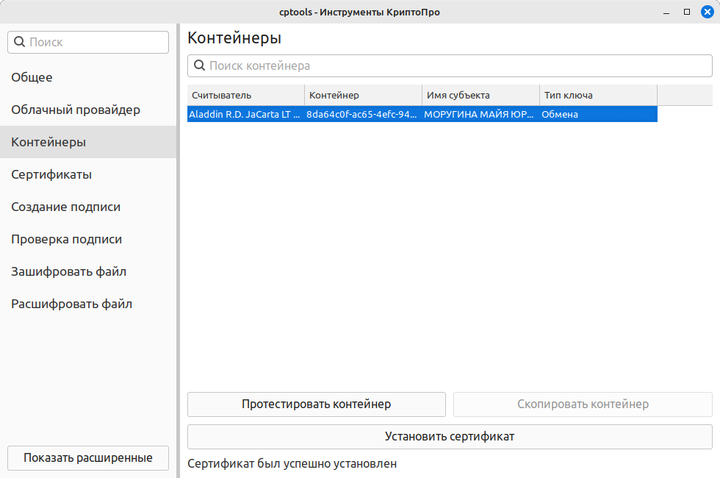The height and width of the screenshot is (478, 720).
Task: Switch to Расшифровать файл section
Action: point(88,304)
